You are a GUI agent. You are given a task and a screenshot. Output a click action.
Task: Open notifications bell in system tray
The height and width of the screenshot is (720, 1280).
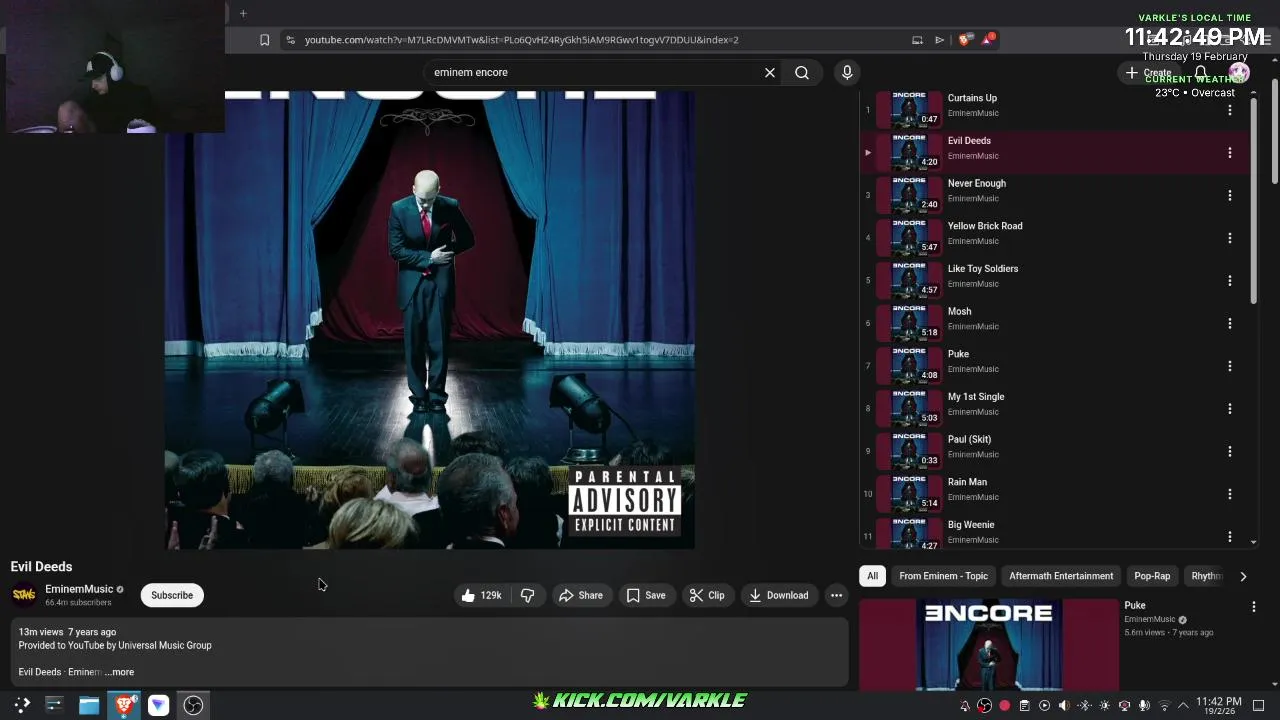pos(965,706)
